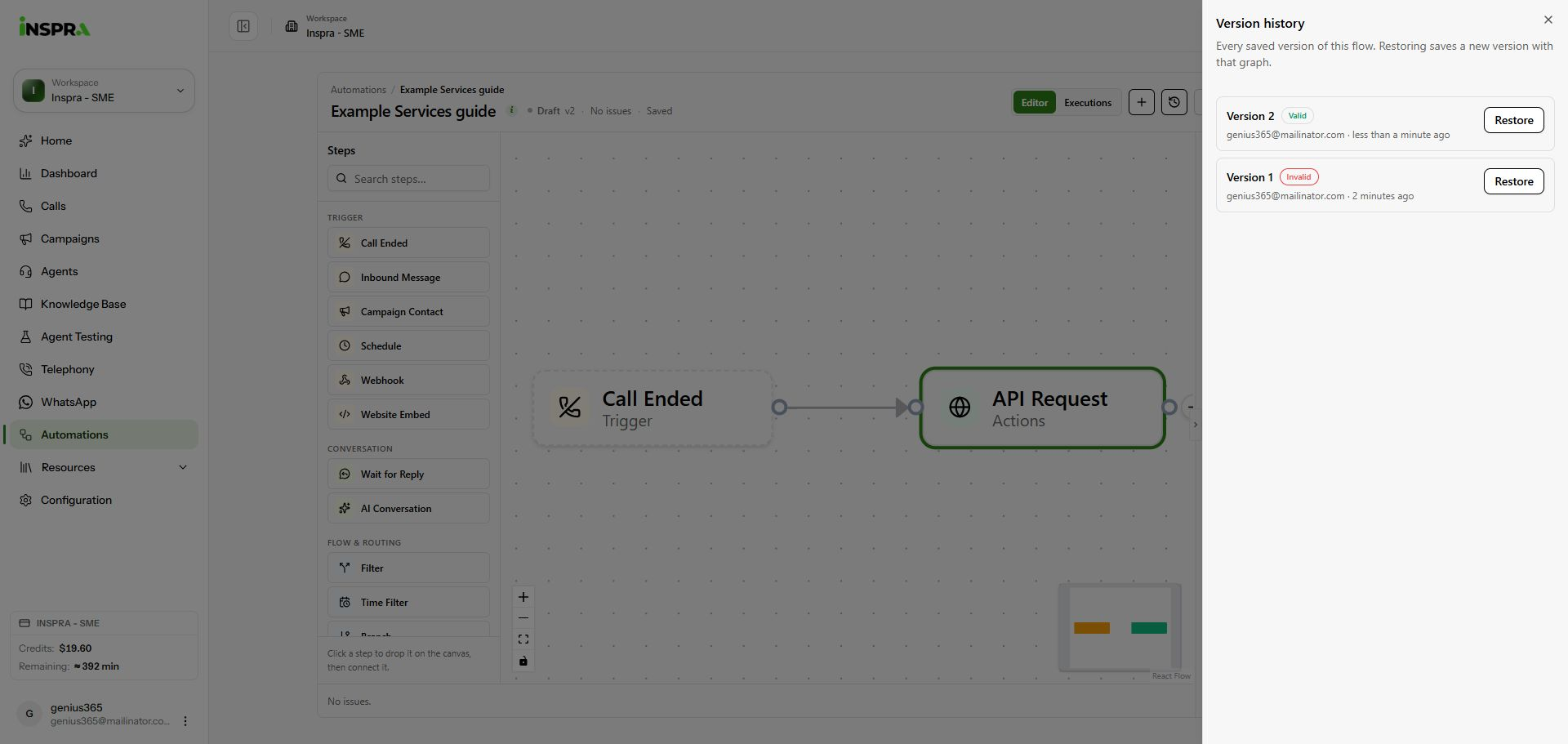Add Campaign Contact trigger step
The width and height of the screenshot is (1568, 744).
click(x=408, y=311)
